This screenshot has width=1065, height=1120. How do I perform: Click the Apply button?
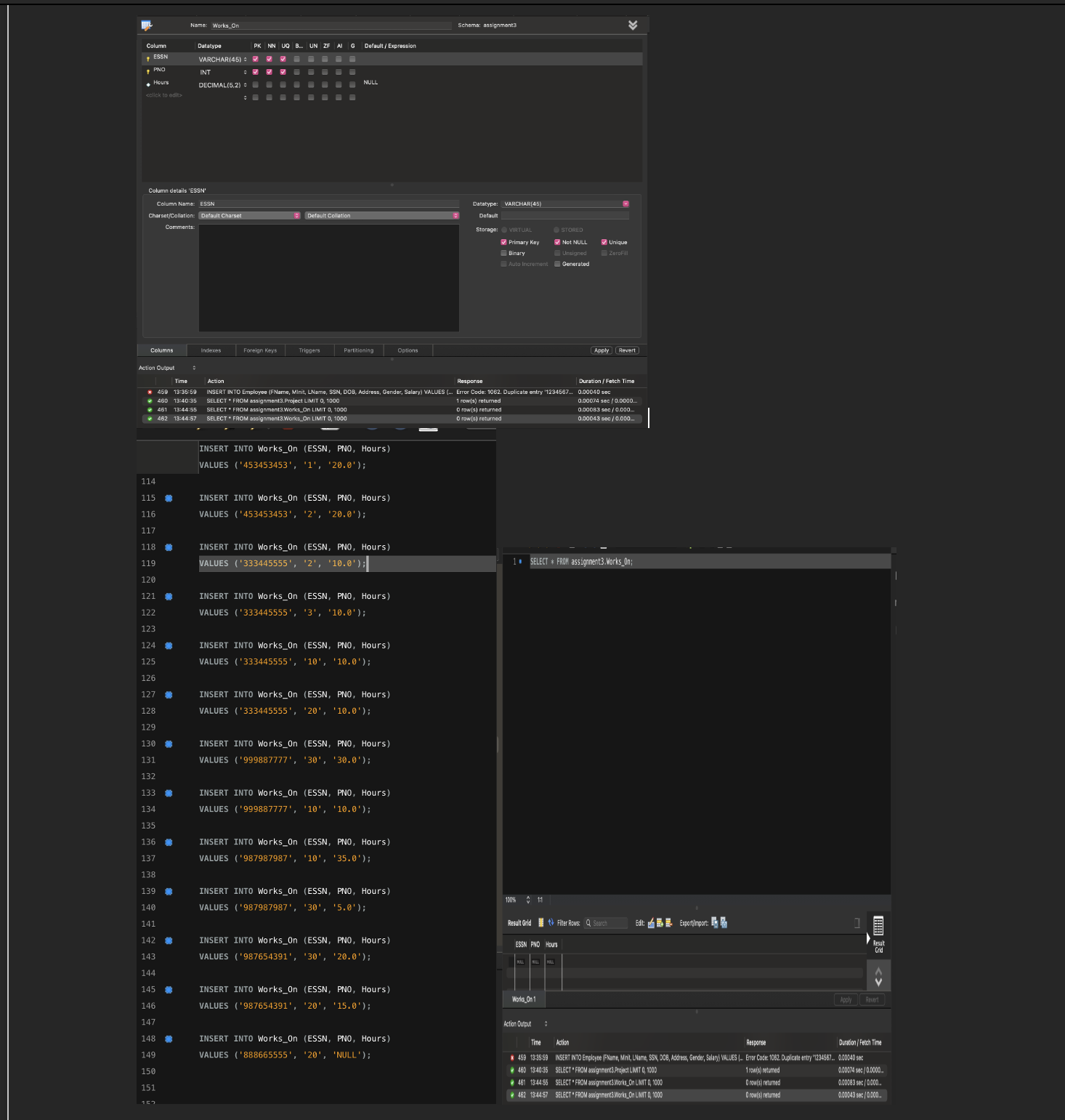click(601, 350)
